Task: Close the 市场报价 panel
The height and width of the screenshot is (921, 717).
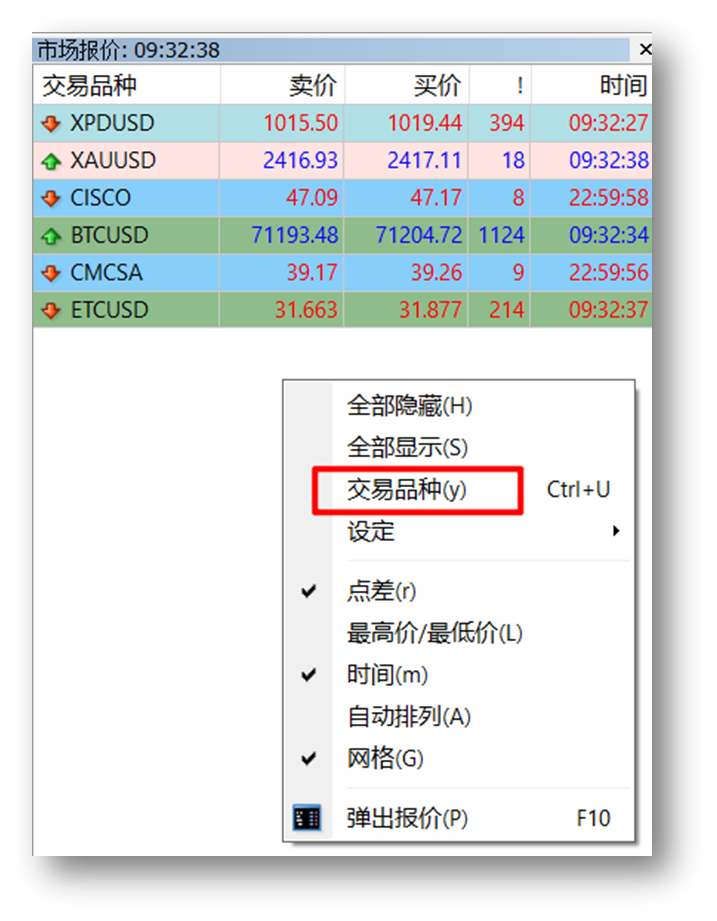Action: coord(645,49)
